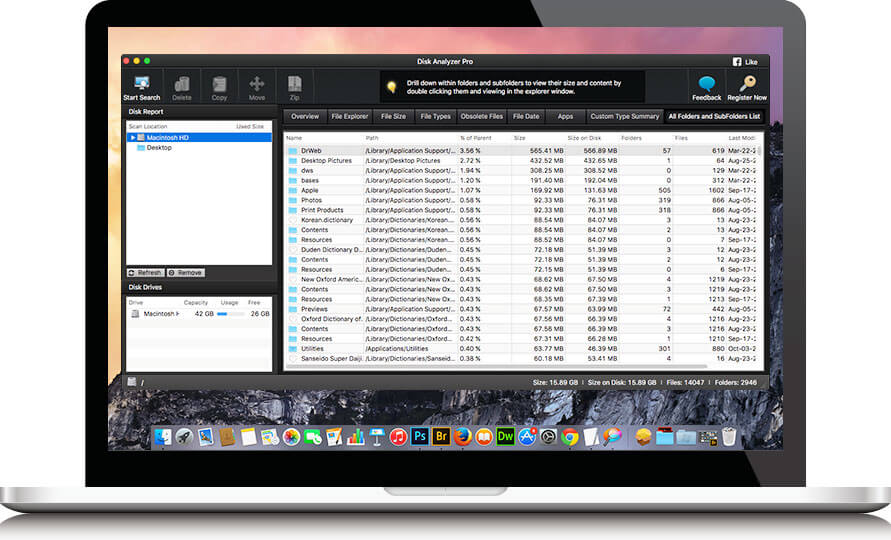
Task: Open iTunes music icon in dock
Action: [x=398, y=437]
